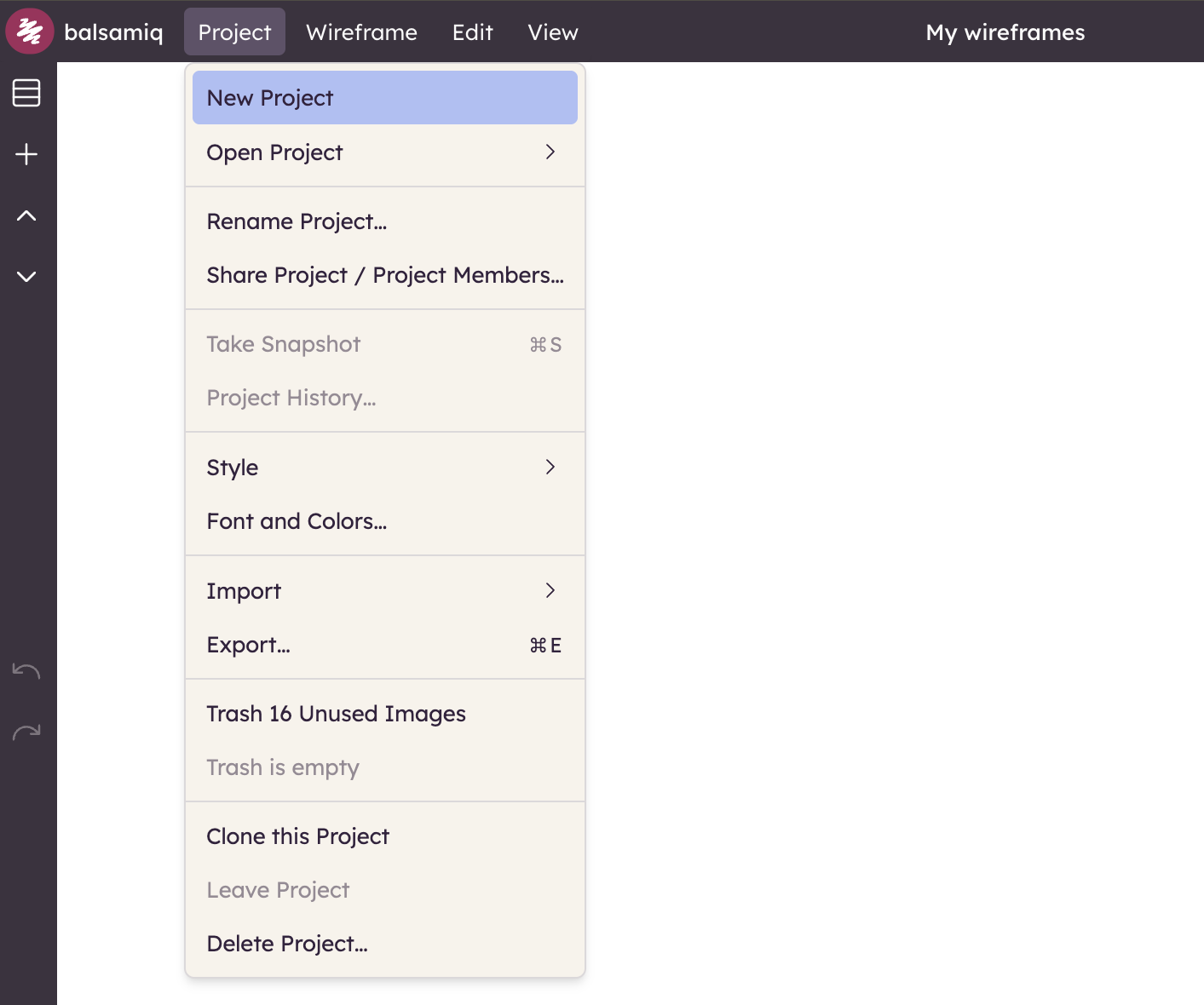This screenshot has width=1204, height=1005.
Task: Open the wireframe list panel icon
Action: pos(26,93)
